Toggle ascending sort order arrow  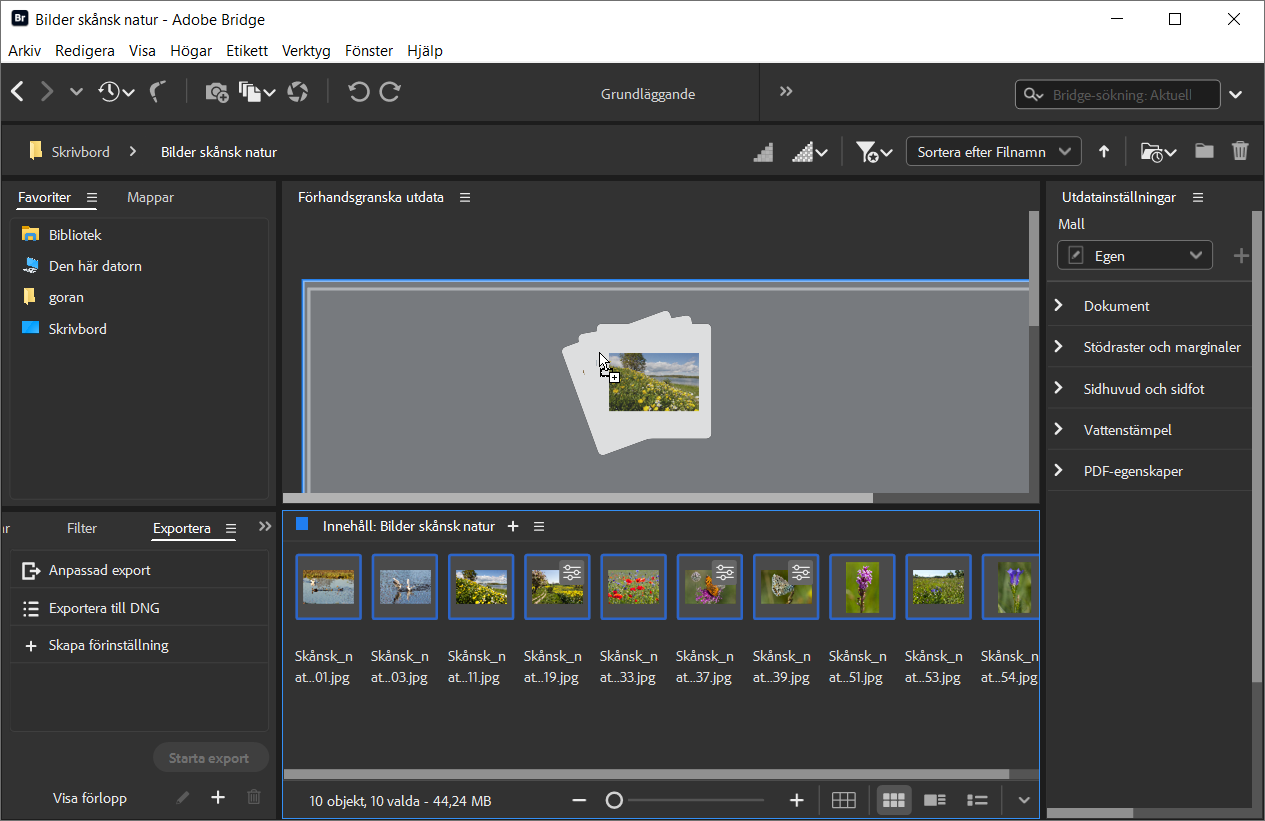point(1104,152)
